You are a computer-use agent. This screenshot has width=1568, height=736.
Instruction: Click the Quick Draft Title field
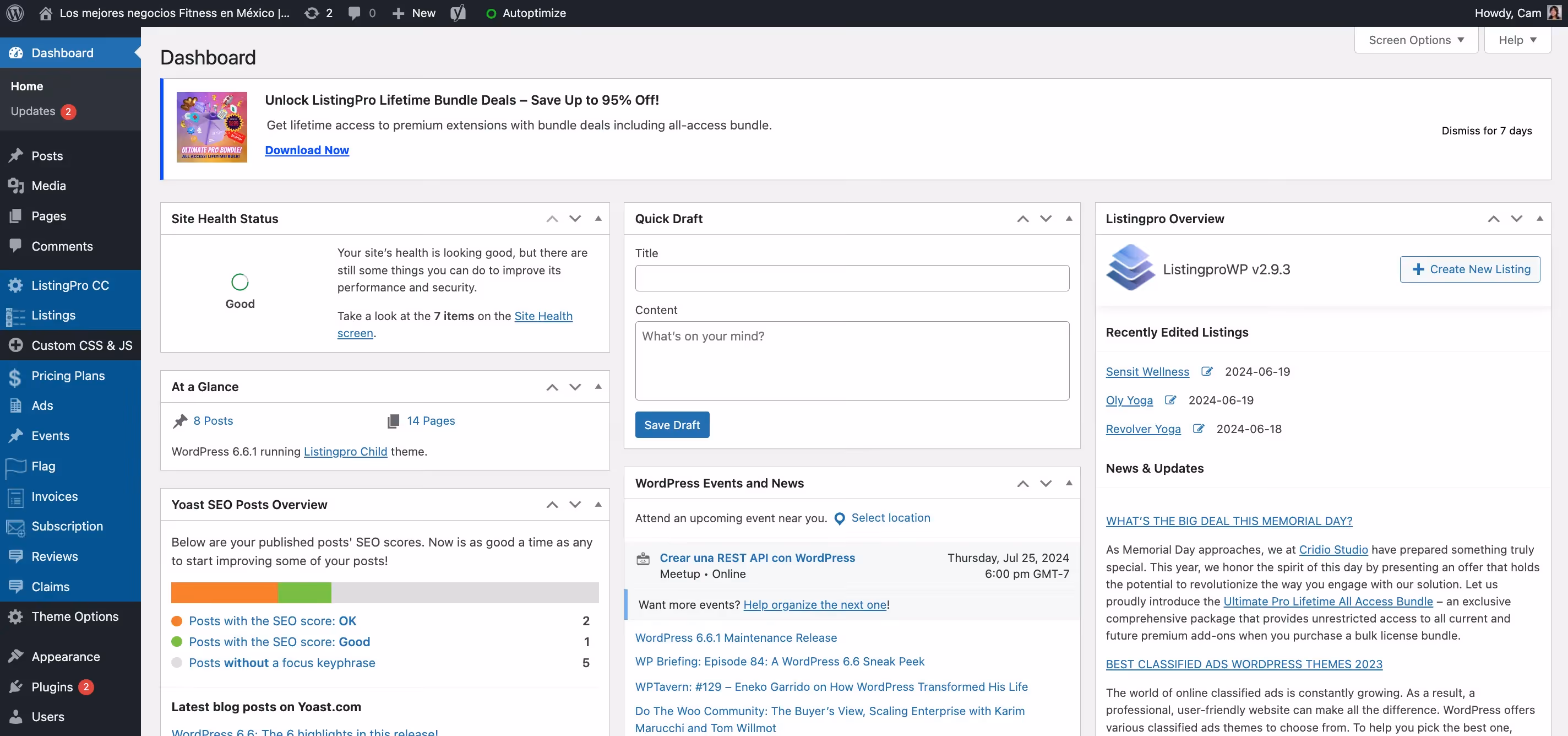pos(852,278)
